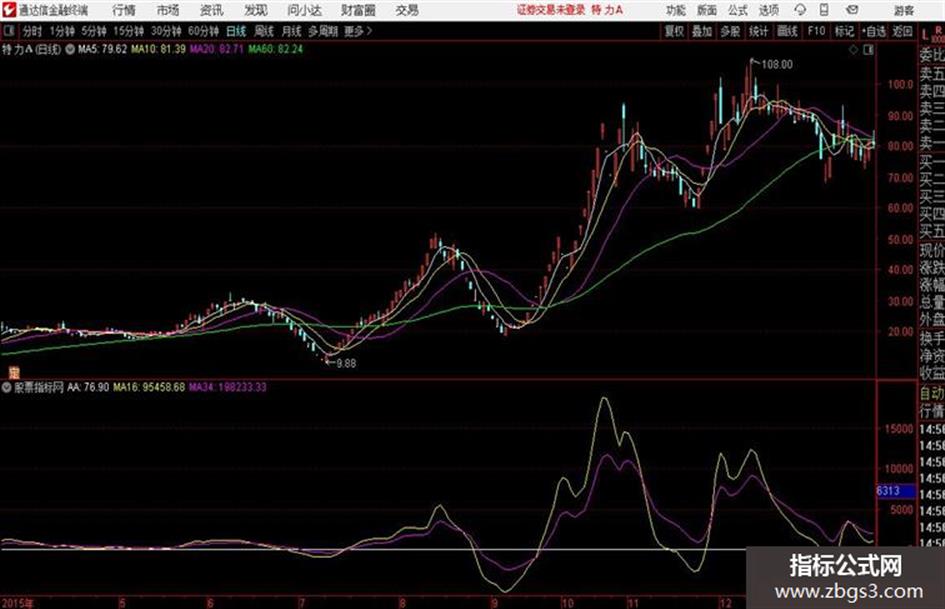
Task: Open the 资讯 menu
Action: pos(212,10)
